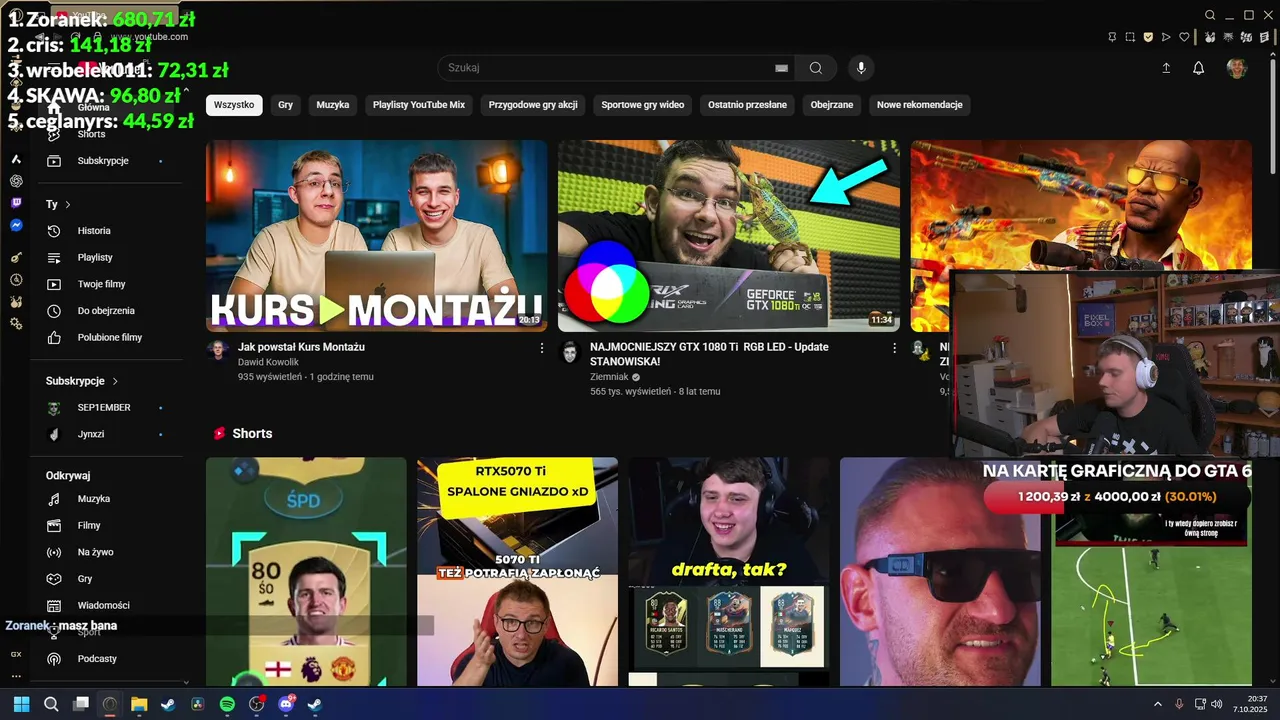Click the GX icon in the sidebar
Viewport: 1280px width, 720px height.
point(16,654)
